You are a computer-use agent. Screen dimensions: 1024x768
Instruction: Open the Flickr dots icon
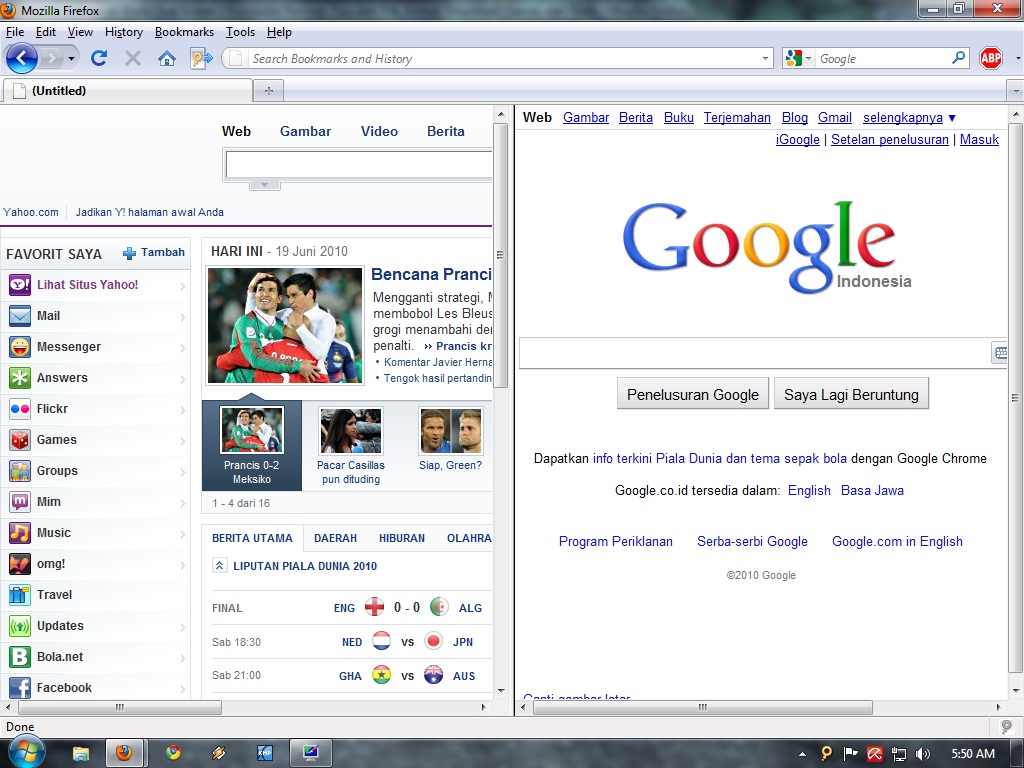point(20,409)
